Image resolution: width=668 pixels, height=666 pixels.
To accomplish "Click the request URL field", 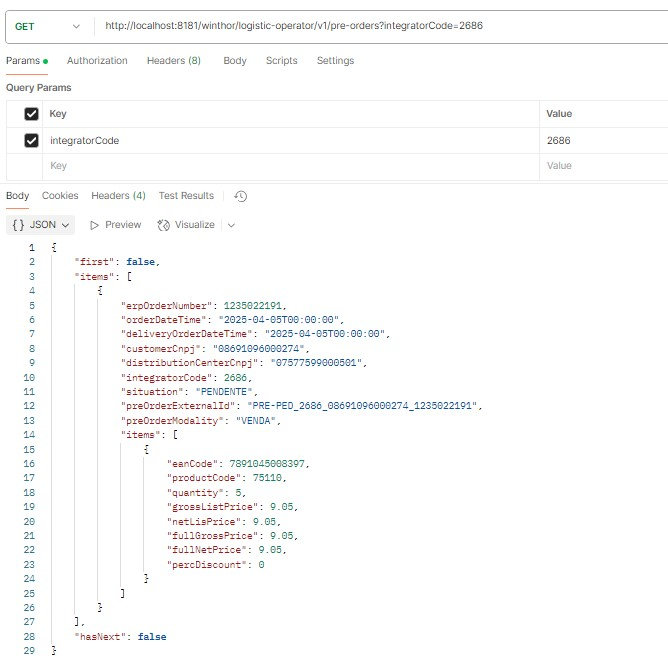I will pyautogui.click(x=380, y=26).
